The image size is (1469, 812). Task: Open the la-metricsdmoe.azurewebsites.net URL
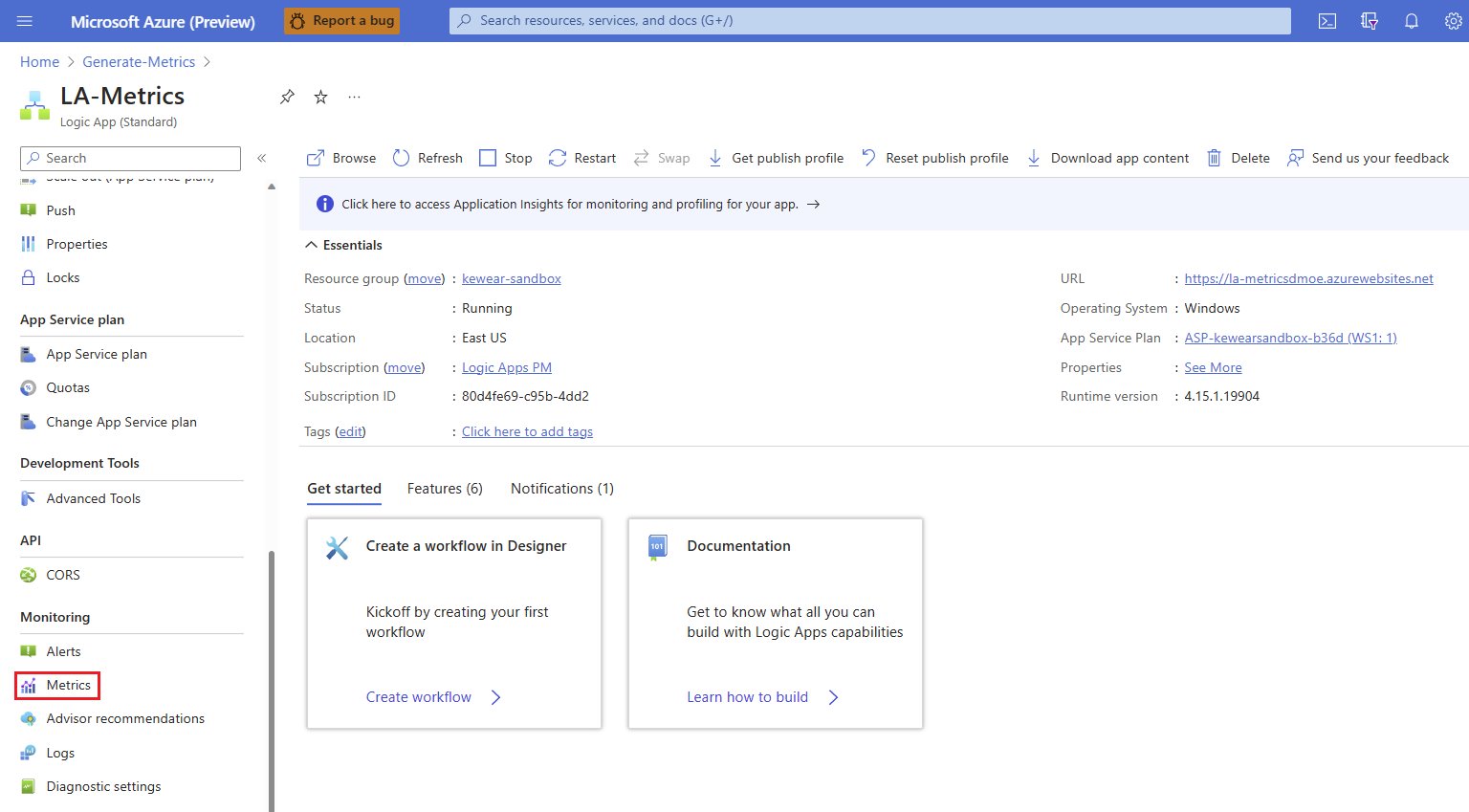click(x=1308, y=278)
